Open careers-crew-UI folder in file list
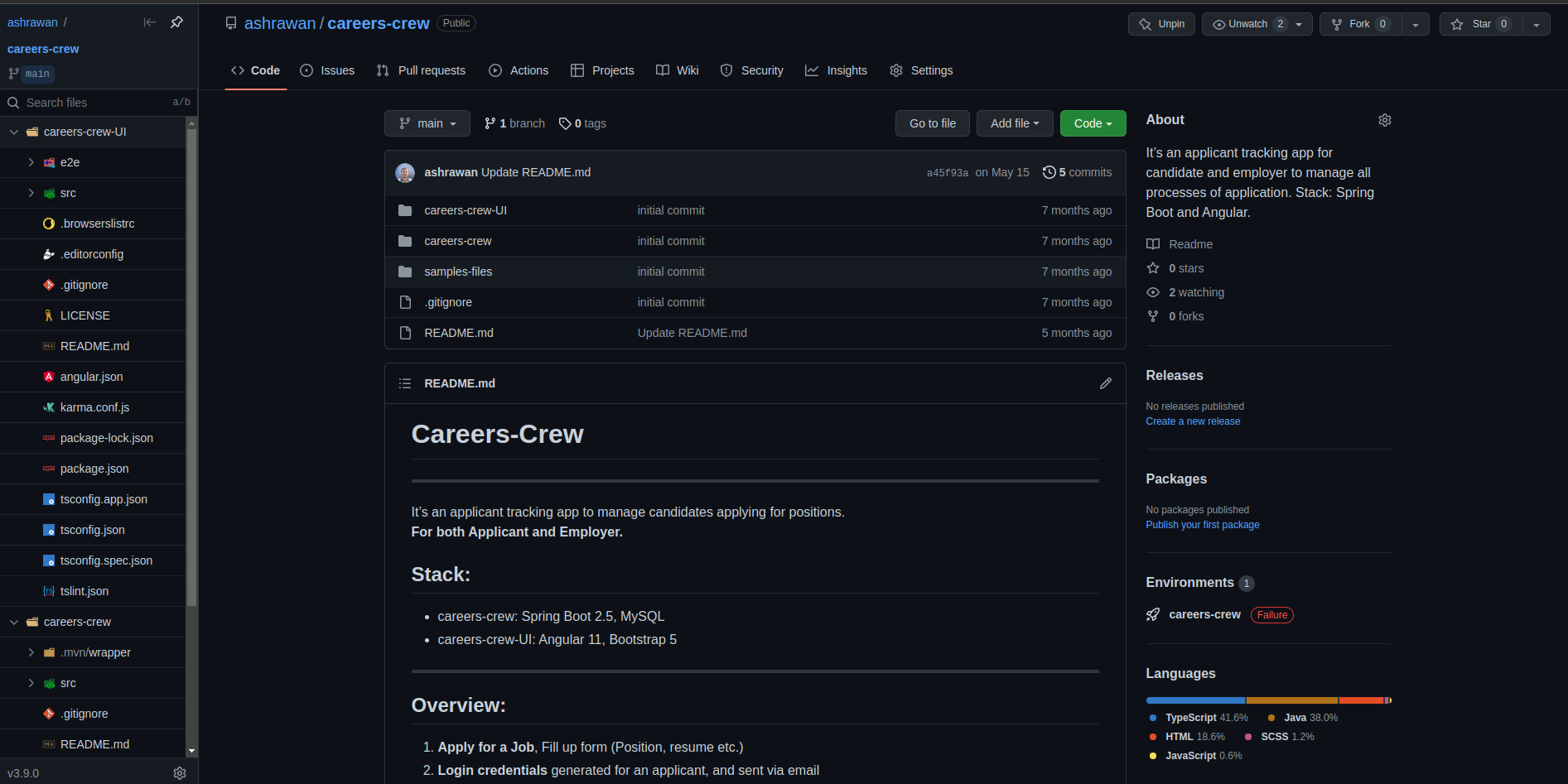This screenshot has width=1568, height=784. [x=466, y=210]
